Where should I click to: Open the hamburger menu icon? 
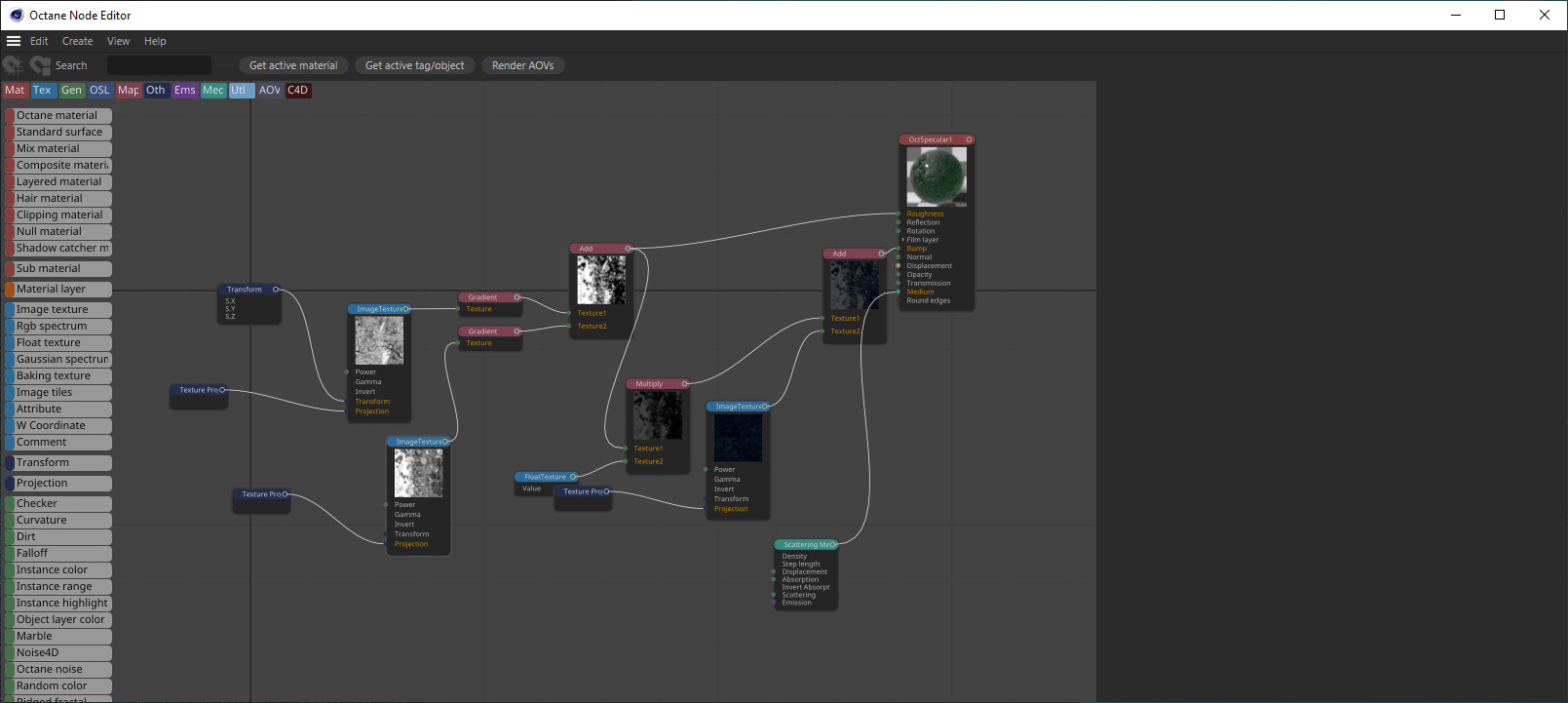[14, 41]
